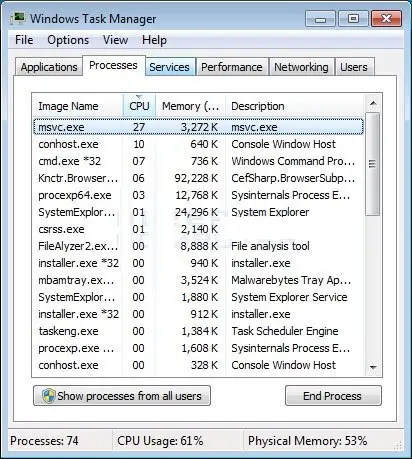Open the View menu
This screenshot has width=412, height=459.
115,40
